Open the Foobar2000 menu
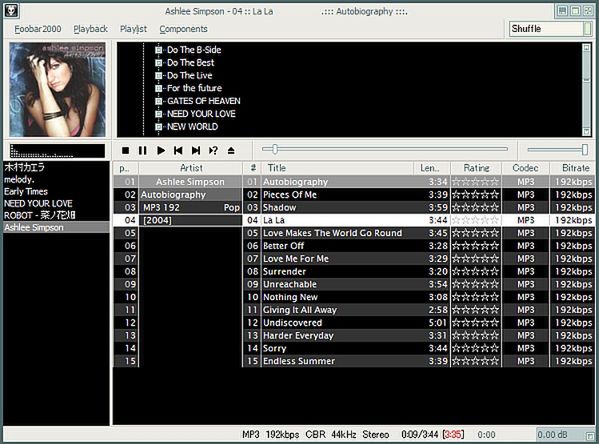The width and height of the screenshot is (599, 444). tap(37, 29)
